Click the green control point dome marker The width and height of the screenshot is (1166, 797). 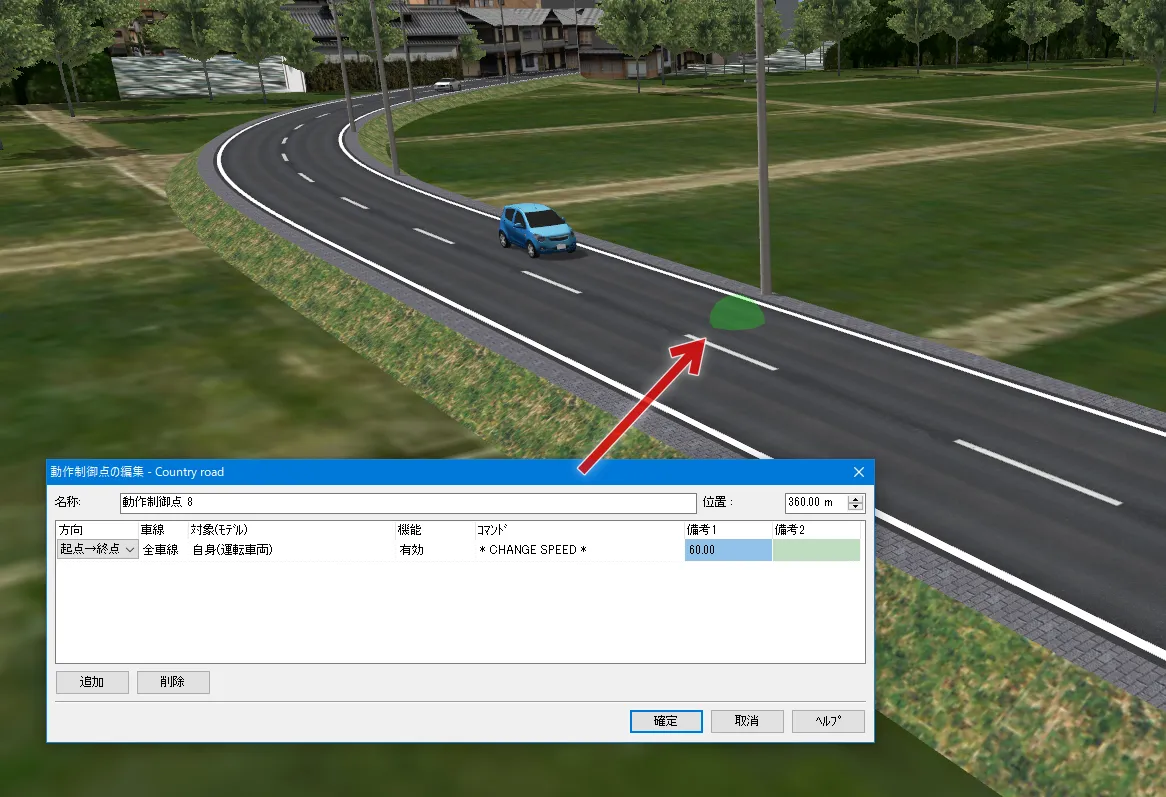click(737, 314)
